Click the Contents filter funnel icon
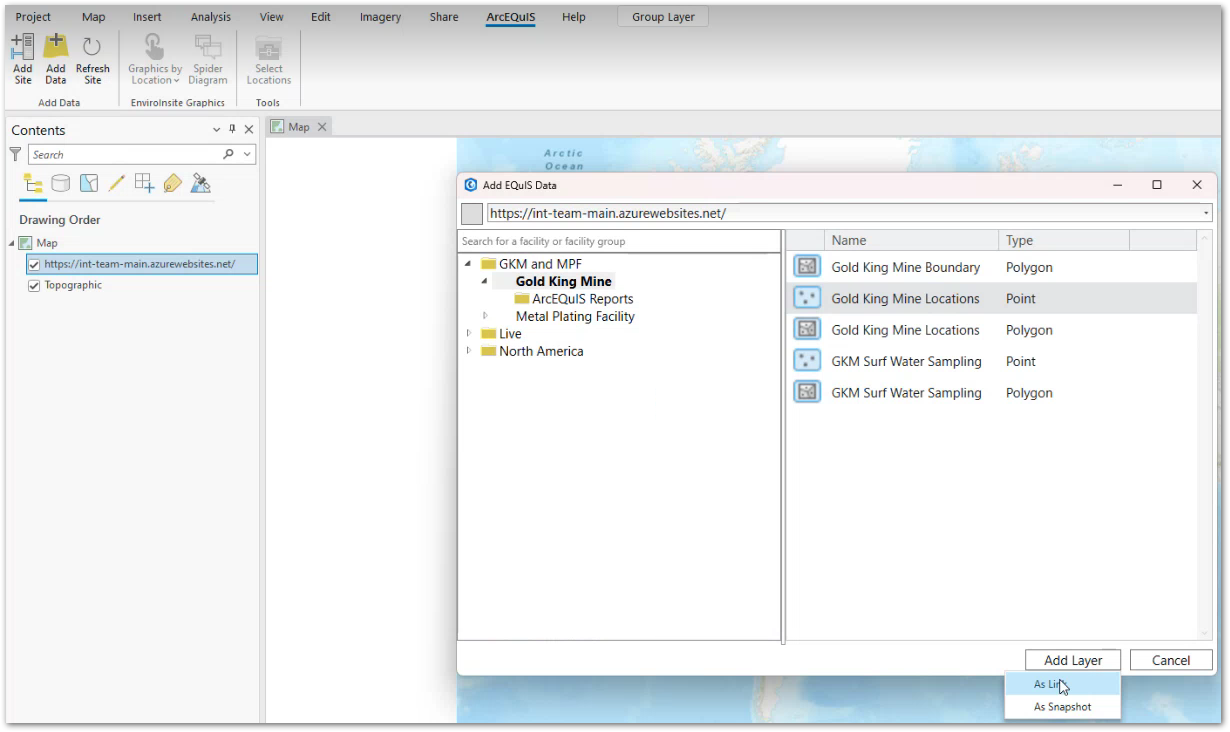Viewport: 1230px width, 732px height. pyautogui.click(x=15, y=154)
